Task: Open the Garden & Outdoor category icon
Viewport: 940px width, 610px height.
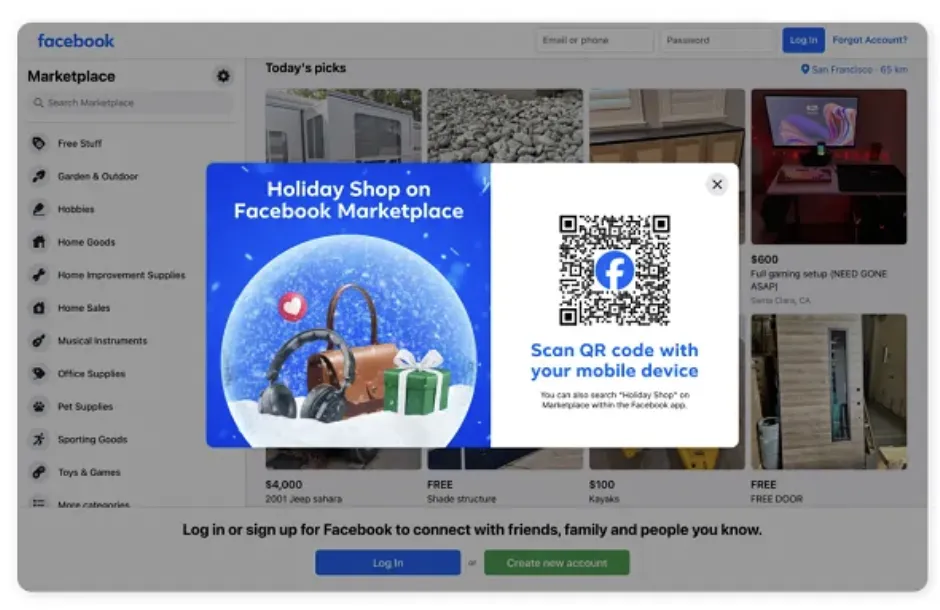Action: [x=39, y=176]
